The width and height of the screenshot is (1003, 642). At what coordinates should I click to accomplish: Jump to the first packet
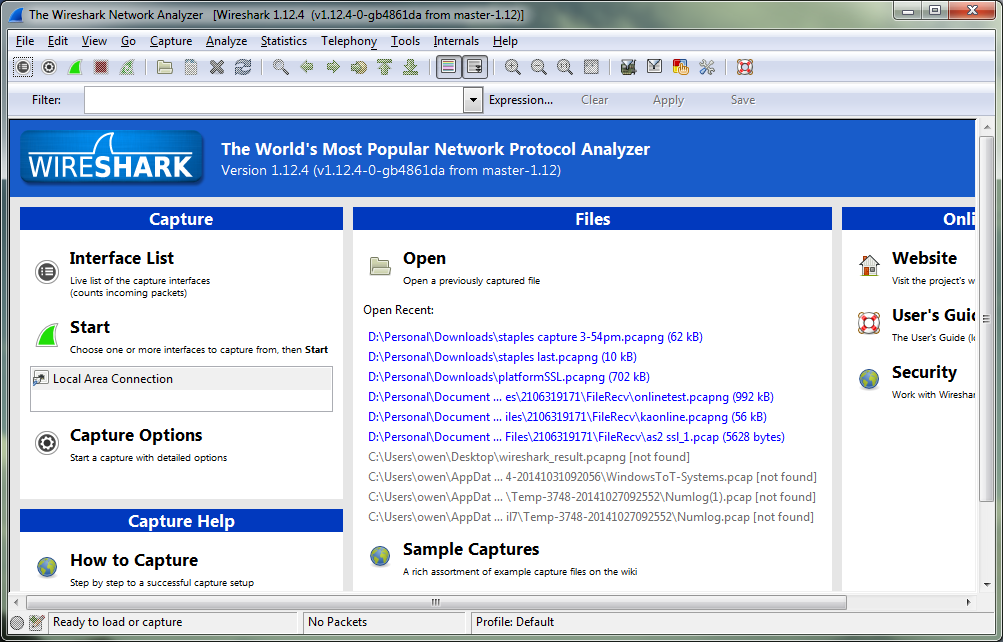tap(384, 67)
